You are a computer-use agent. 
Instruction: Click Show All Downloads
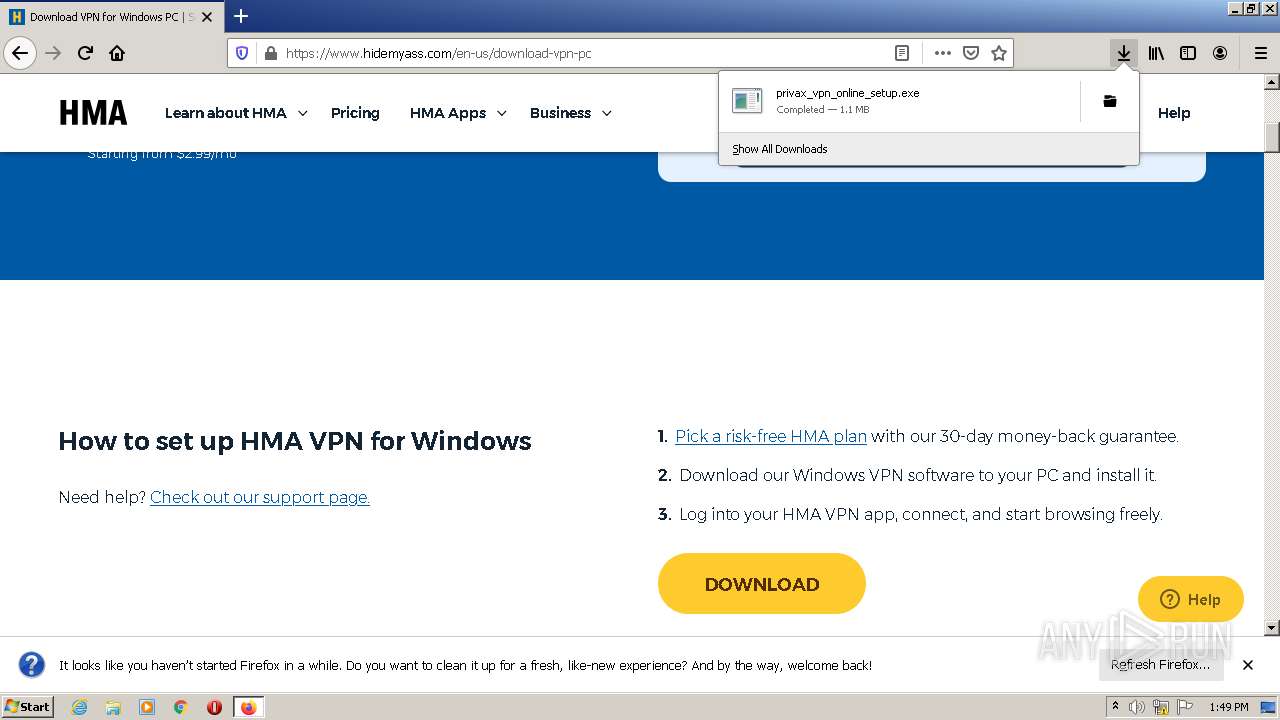point(780,149)
